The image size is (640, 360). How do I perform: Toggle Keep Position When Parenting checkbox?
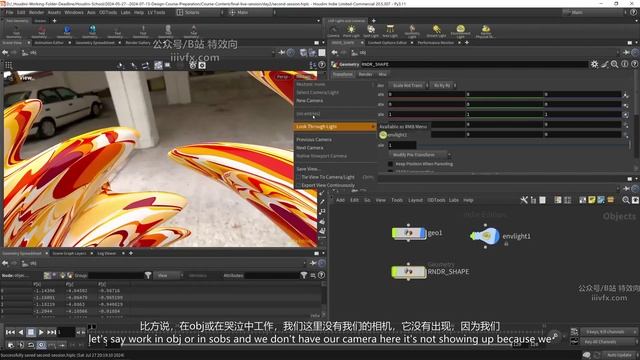click(390, 164)
